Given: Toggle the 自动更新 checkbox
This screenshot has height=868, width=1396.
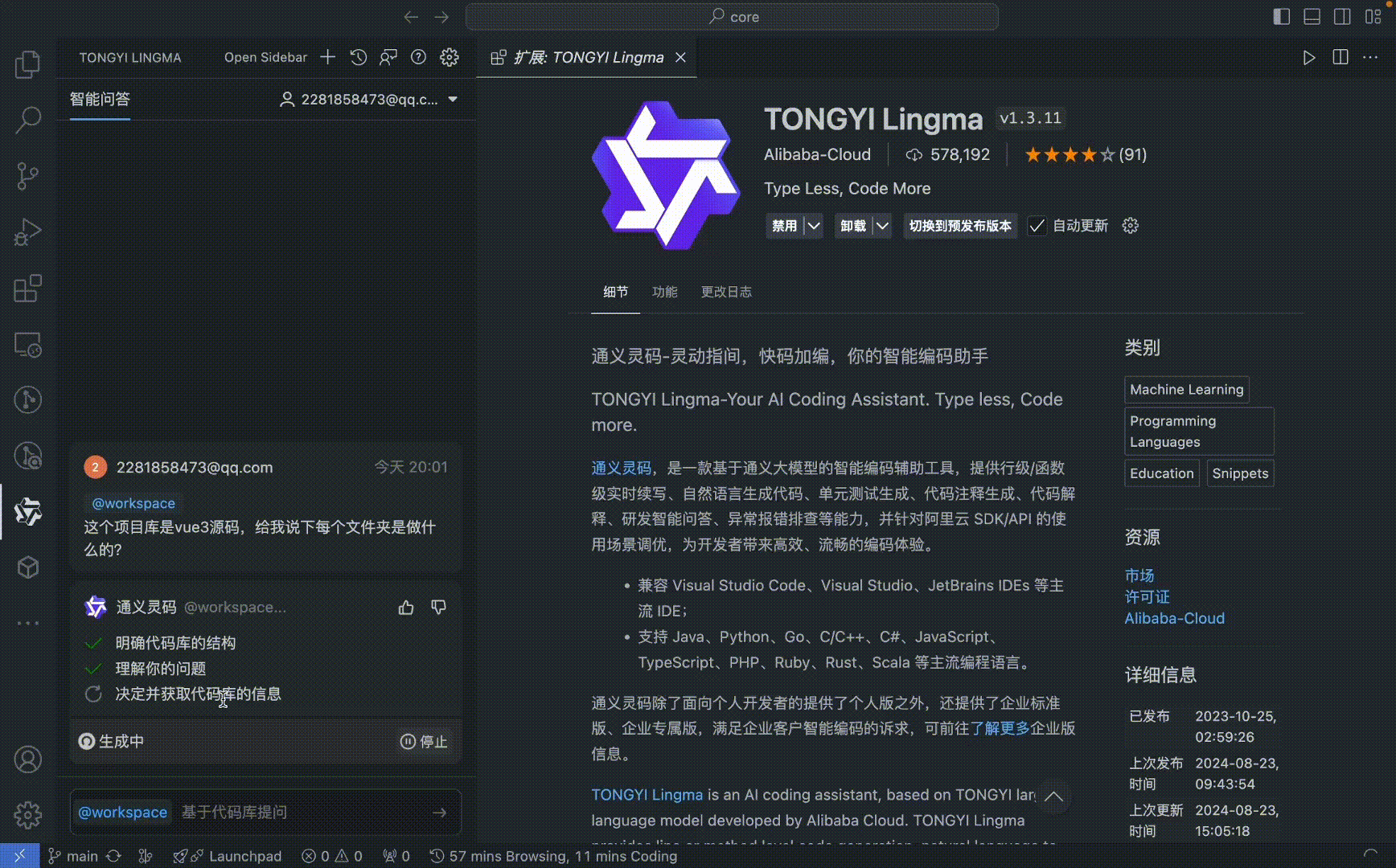Looking at the screenshot, I should [x=1037, y=226].
